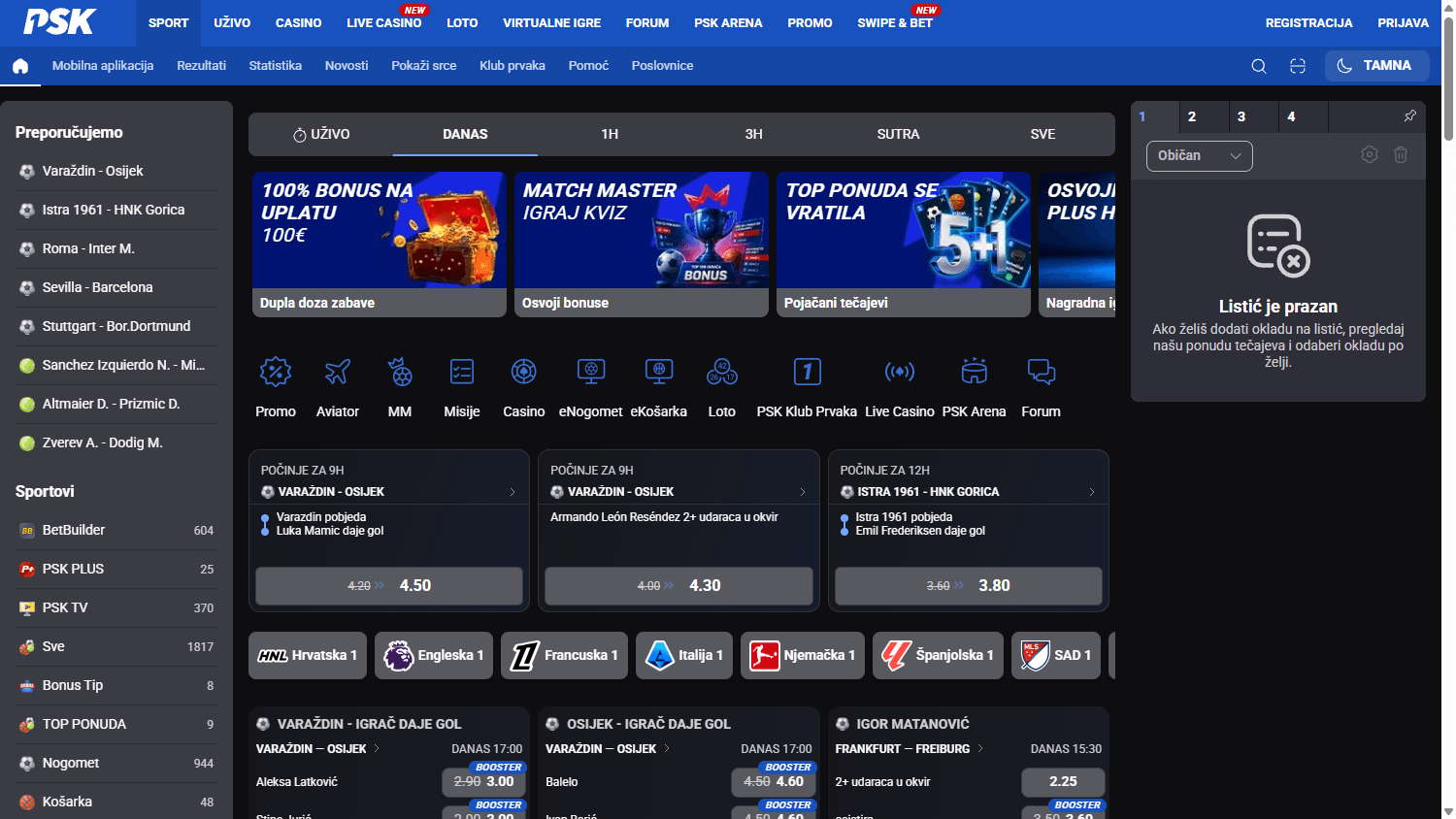The image size is (1456, 819).
Task: Select the Njemačka 1 league chip
Action: coord(803,655)
